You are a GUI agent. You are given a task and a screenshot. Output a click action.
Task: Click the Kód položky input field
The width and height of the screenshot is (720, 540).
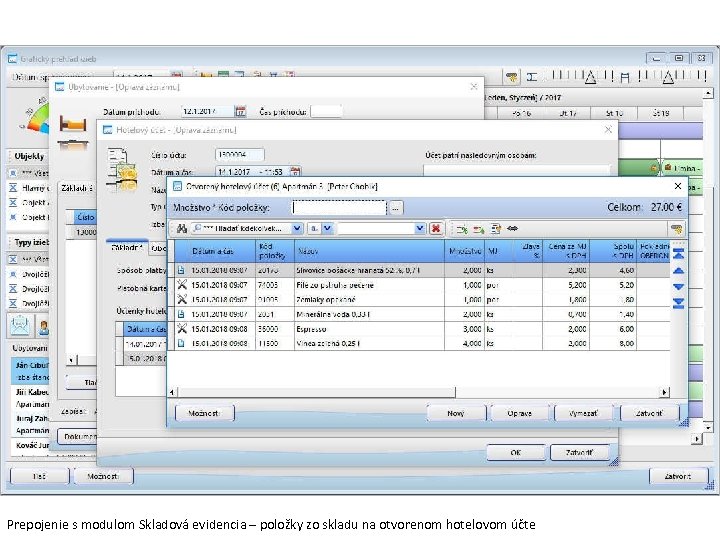[x=338, y=207]
